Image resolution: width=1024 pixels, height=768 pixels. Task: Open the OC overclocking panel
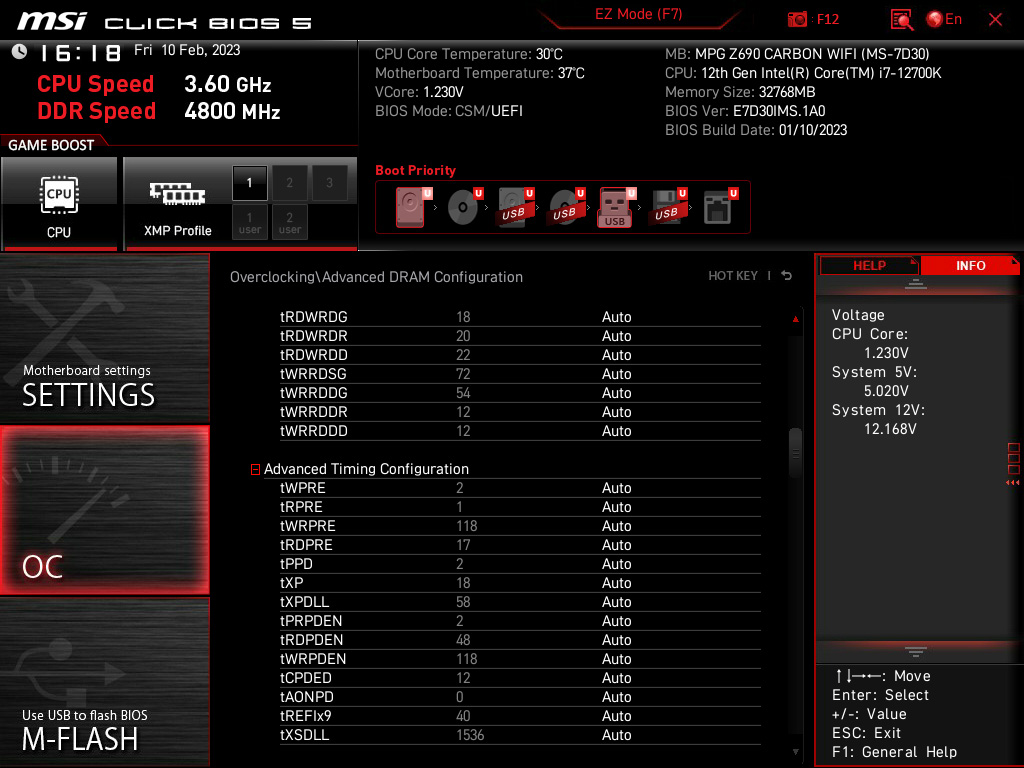104,511
